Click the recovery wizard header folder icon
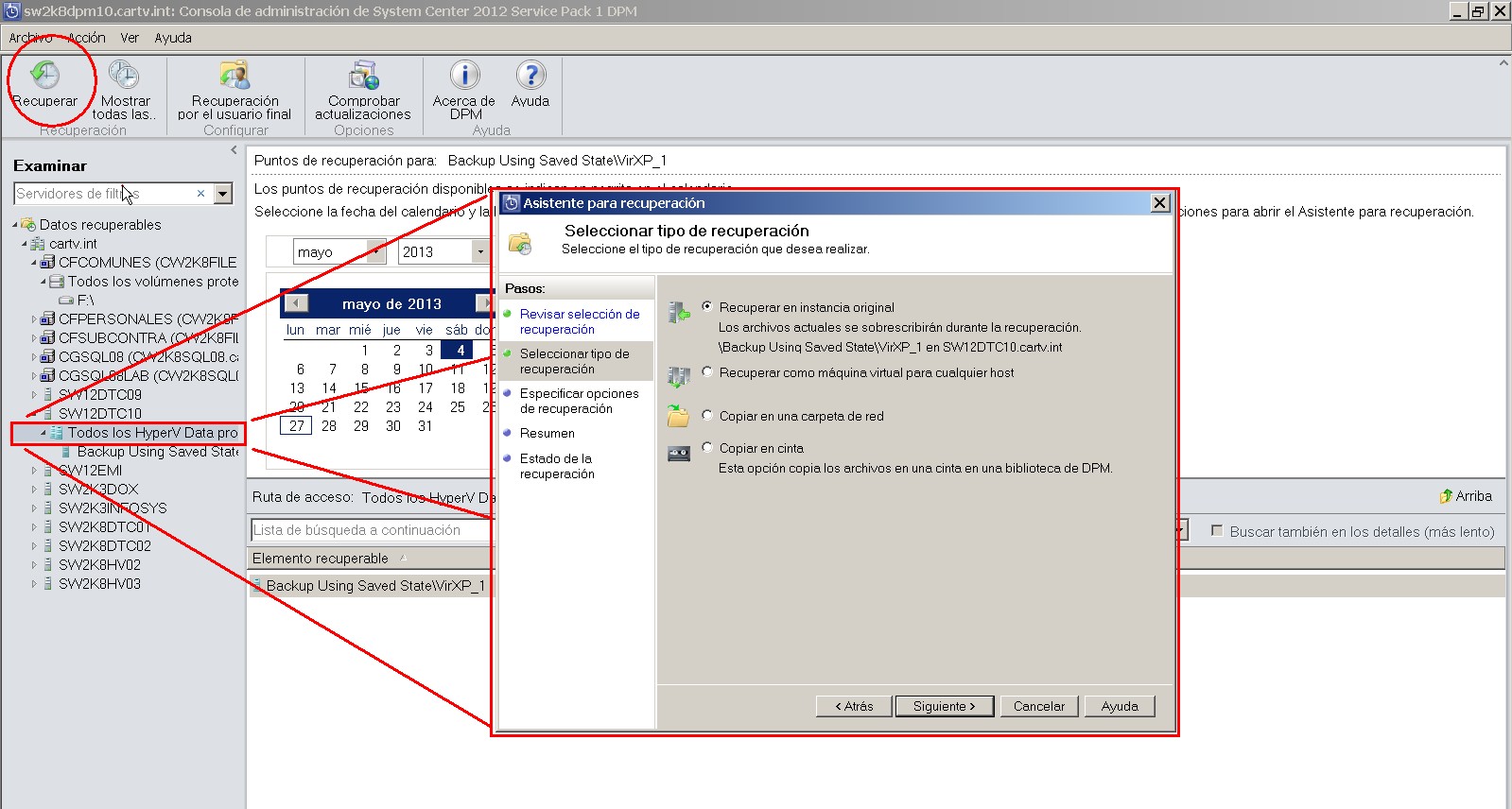The height and width of the screenshot is (809, 1512). [x=520, y=243]
